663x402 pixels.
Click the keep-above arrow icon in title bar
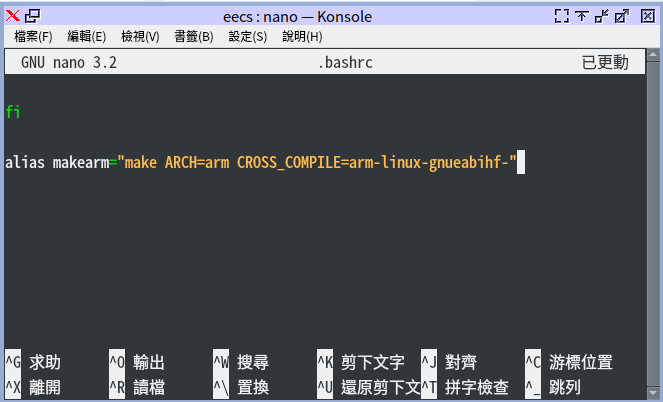(581, 15)
